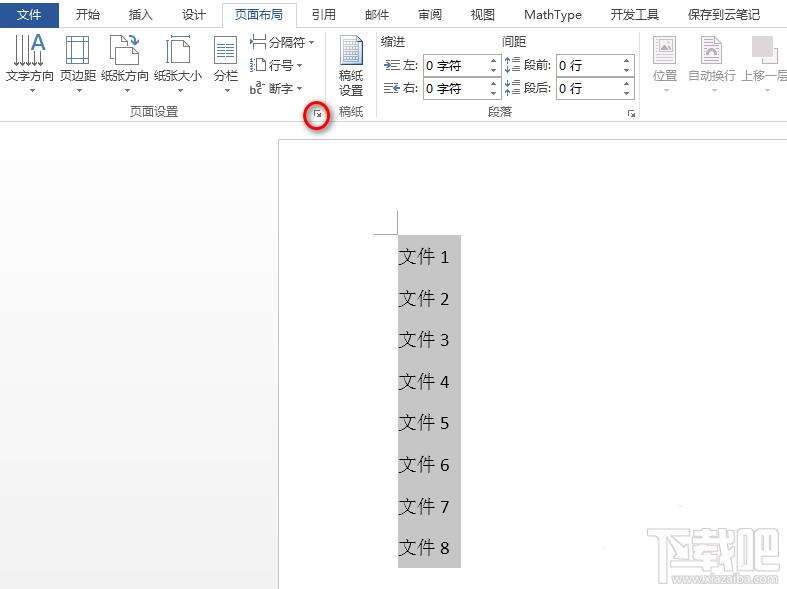Click the text line 文件 1
This screenshot has width=787, height=589.
[x=424, y=257]
